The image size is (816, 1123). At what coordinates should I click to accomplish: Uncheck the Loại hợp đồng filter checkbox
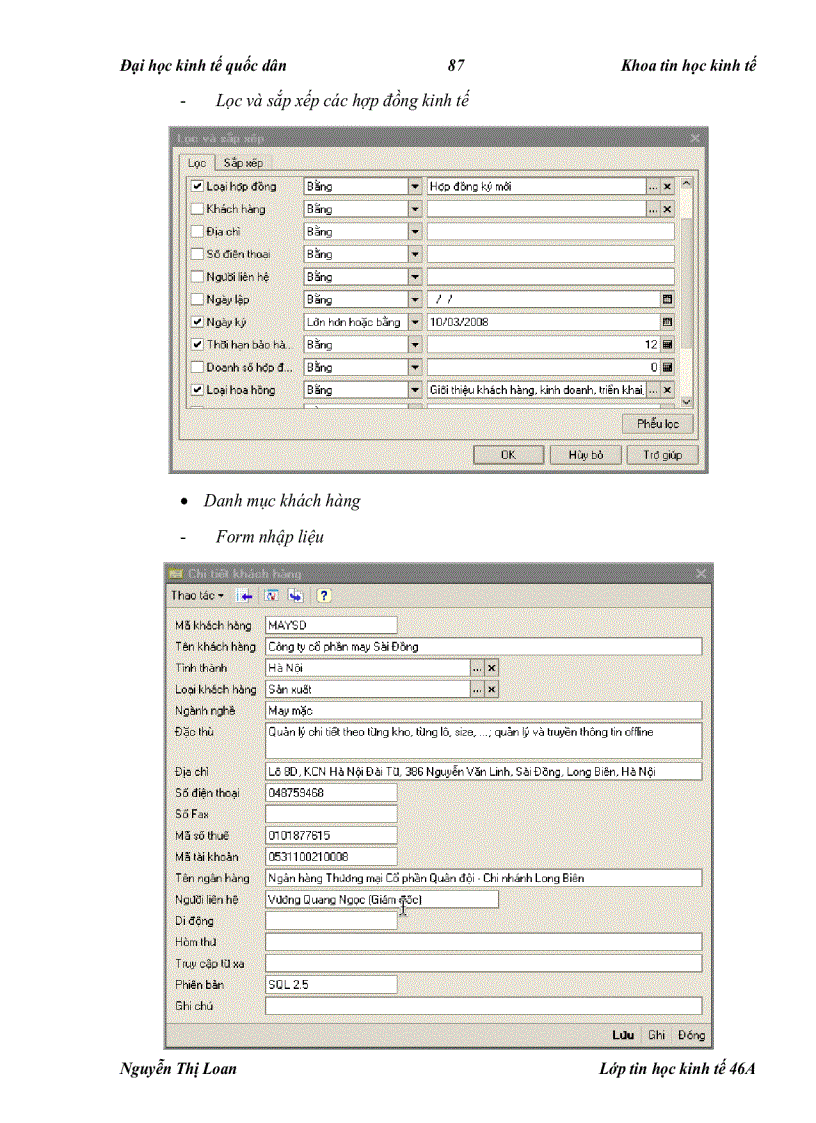coord(197,186)
